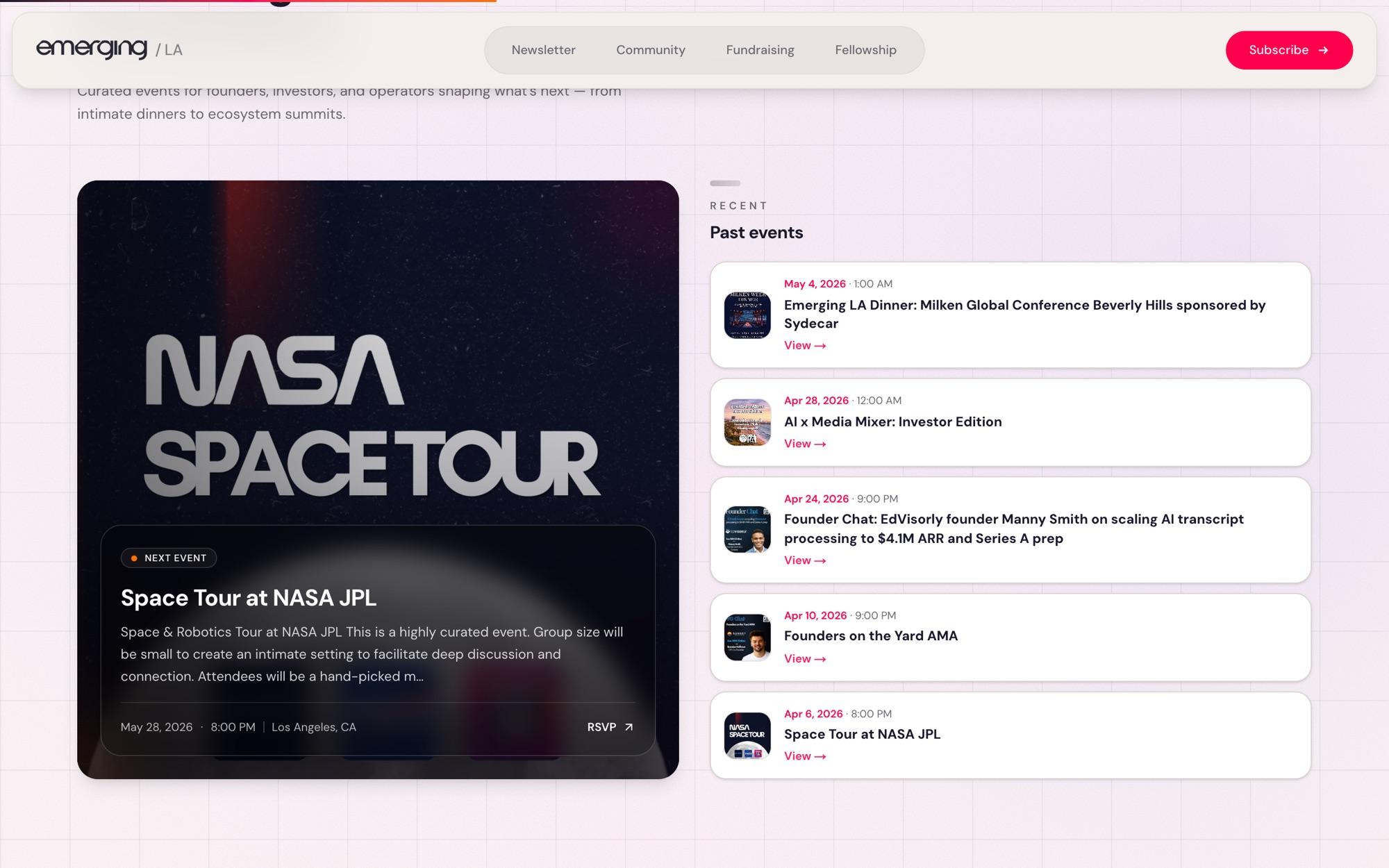Open Milken Global Conference dinner thumbnail

point(747,315)
